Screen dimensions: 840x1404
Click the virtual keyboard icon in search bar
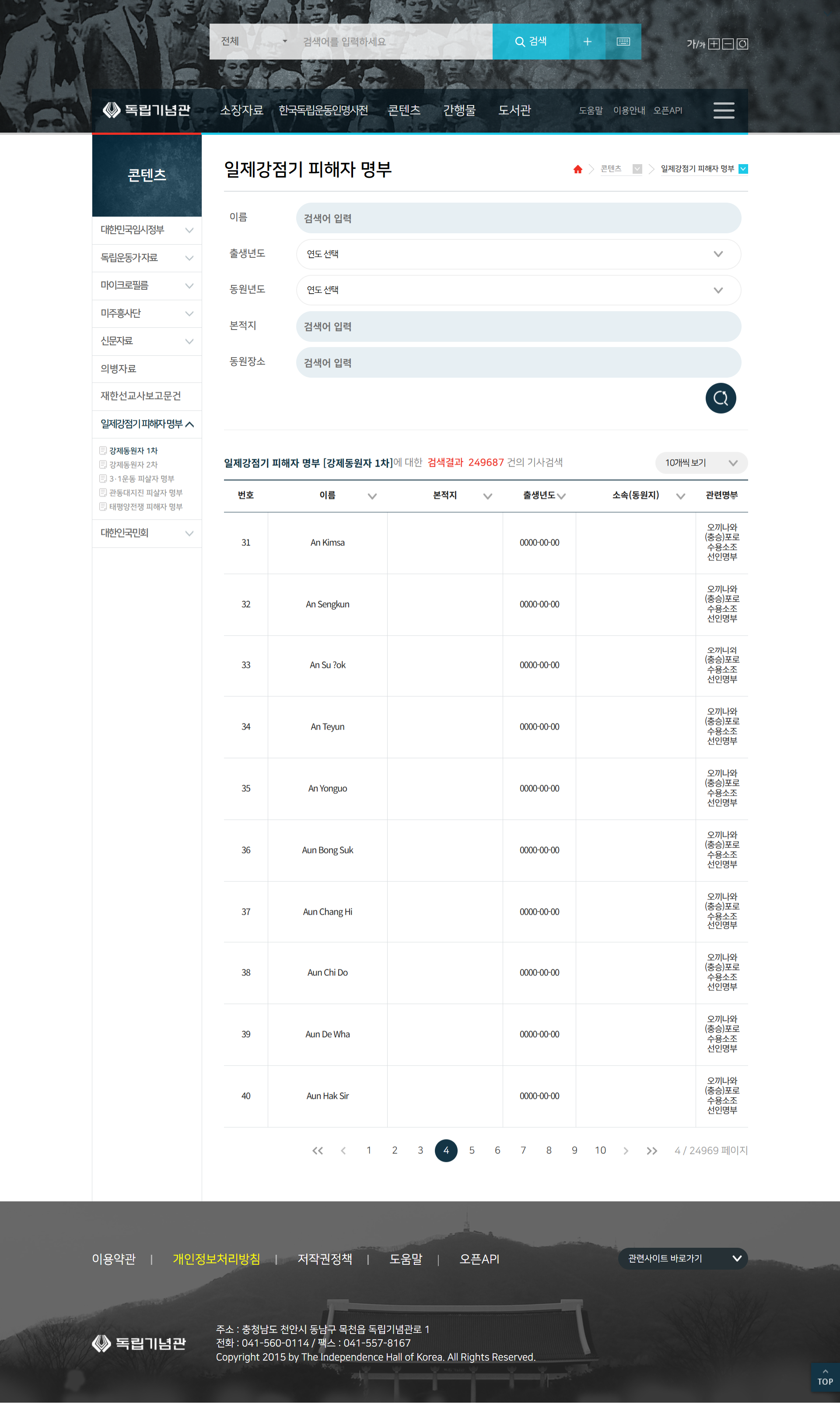[x=623, y=41]
